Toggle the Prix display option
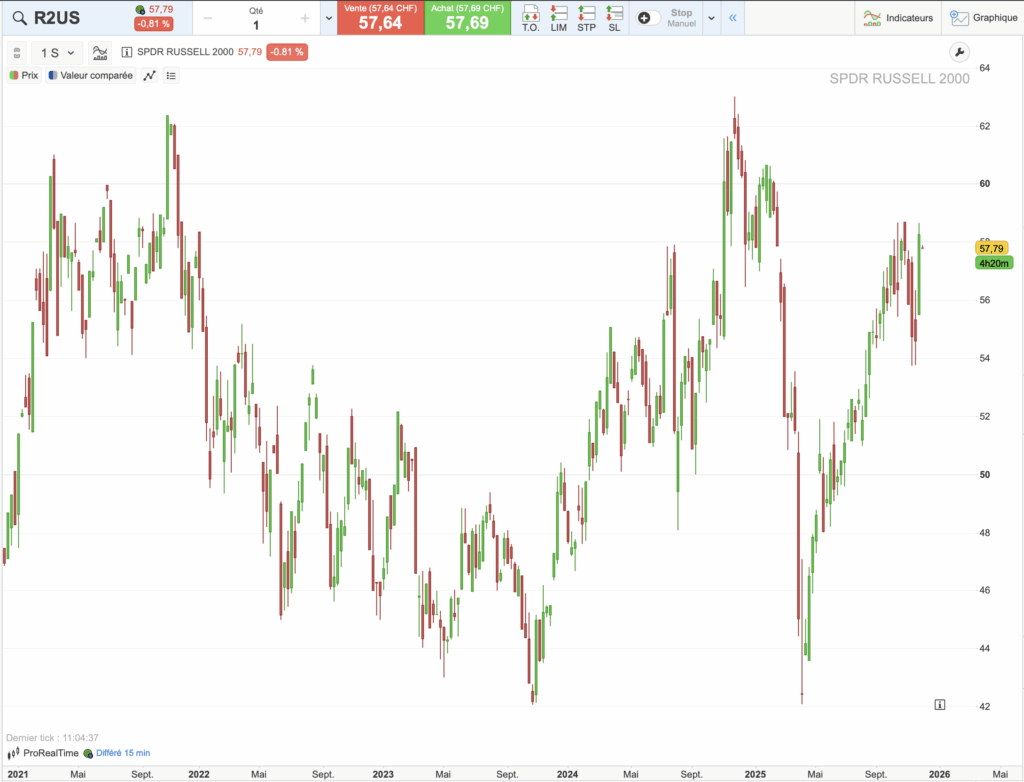This screenshot has width=1024, height=782. [24, 75]
